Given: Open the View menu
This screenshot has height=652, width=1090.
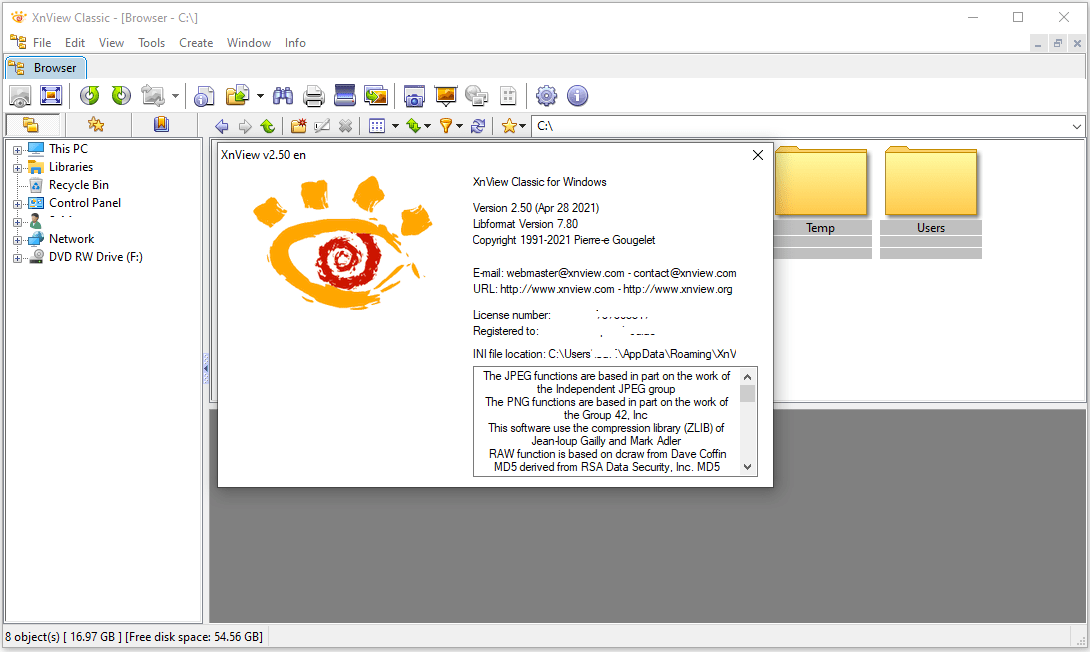Looking at the screenshot, I should click(x=111, y=43).
